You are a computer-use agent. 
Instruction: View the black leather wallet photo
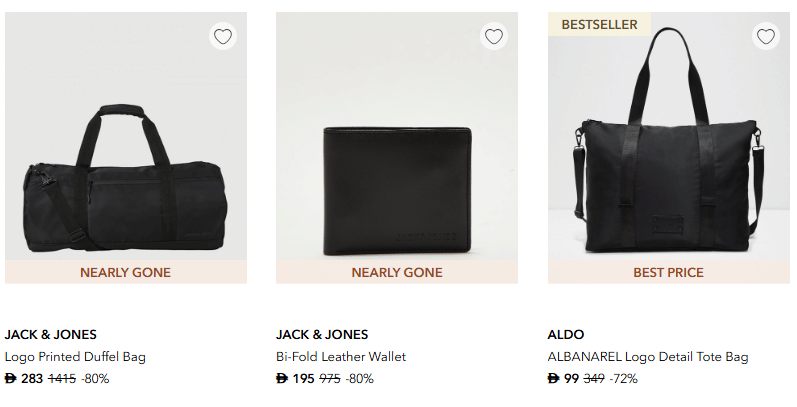pos(397,190)
